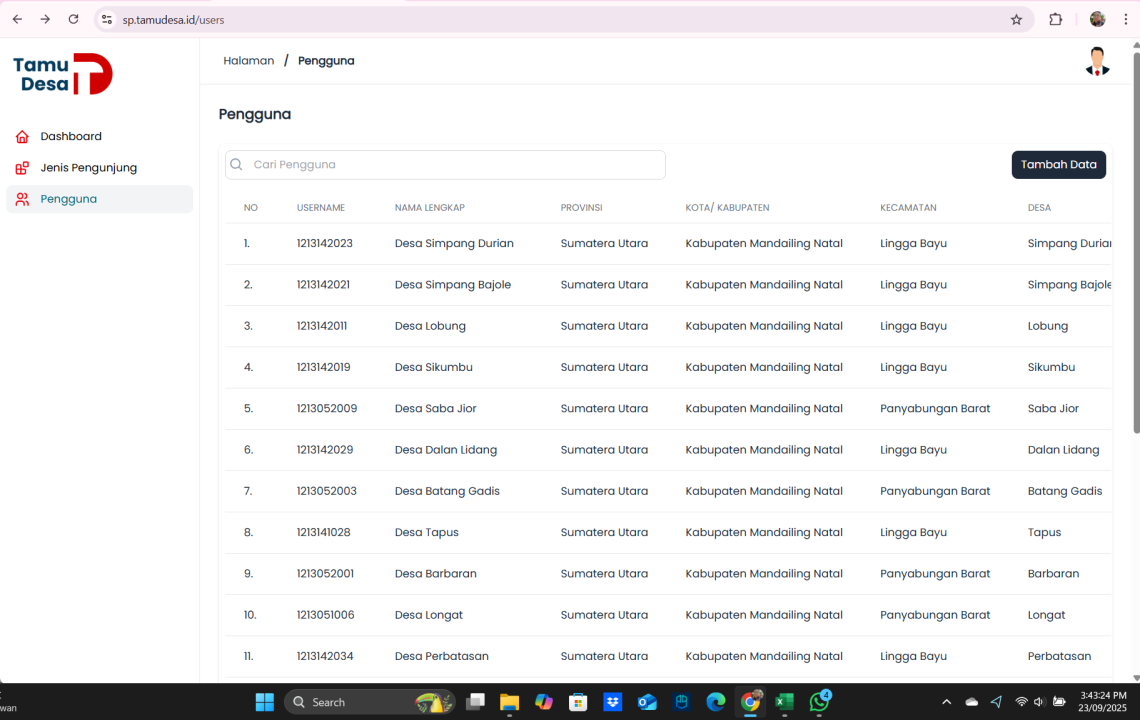Screen dimensions: 1140x720
Task: Select Pengguna in the sidebar
Action: (68, 199)
